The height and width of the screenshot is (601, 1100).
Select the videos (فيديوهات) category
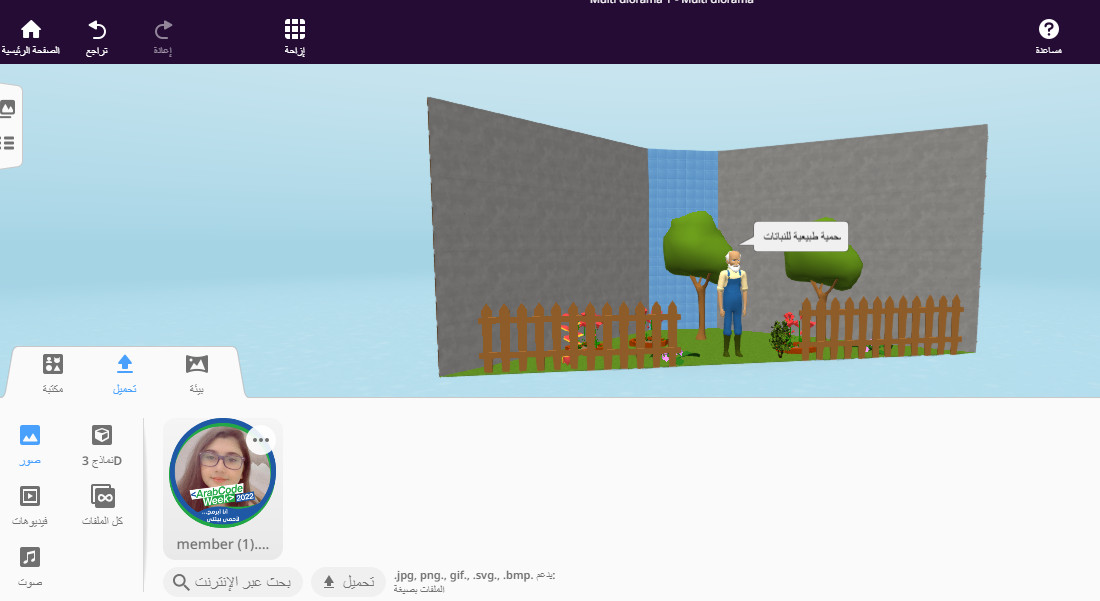click(x=29, y=506)
